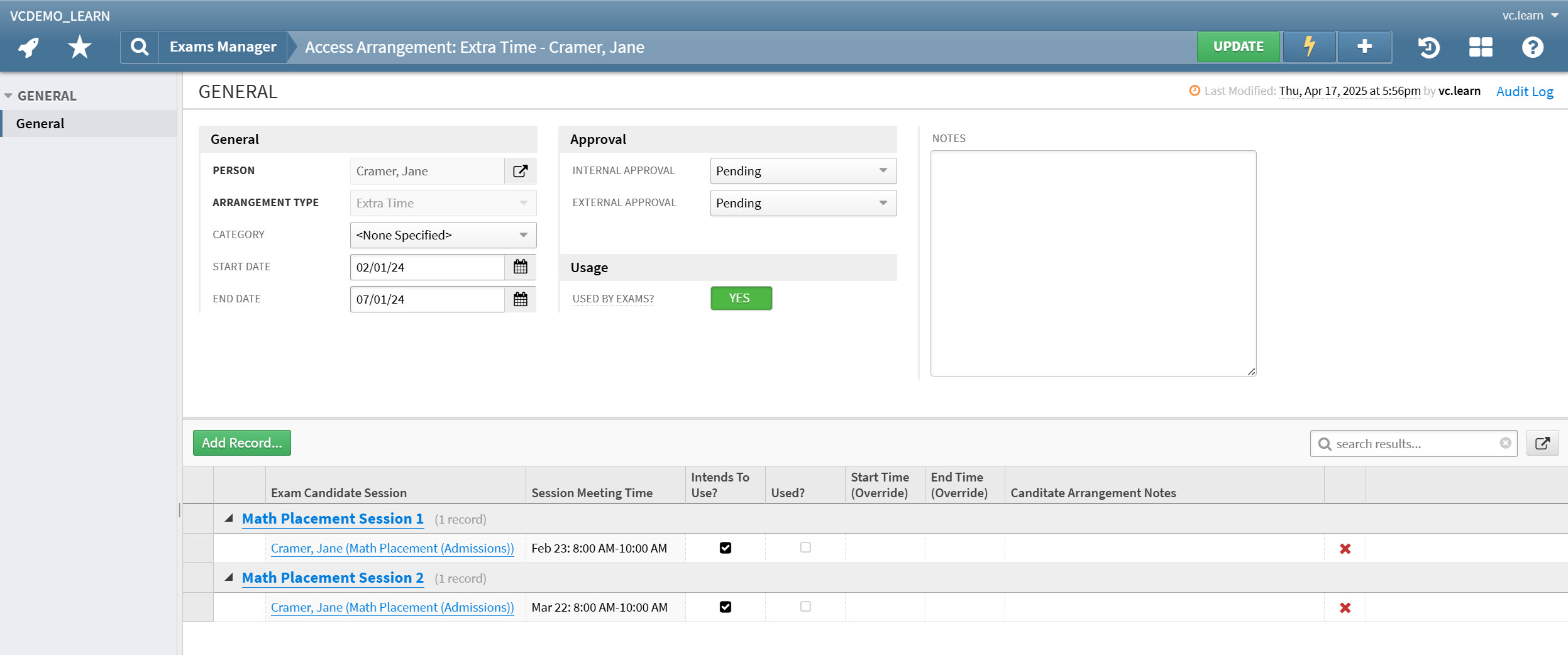Delete the Math Placement Session 1 record

pos(1345,549)
